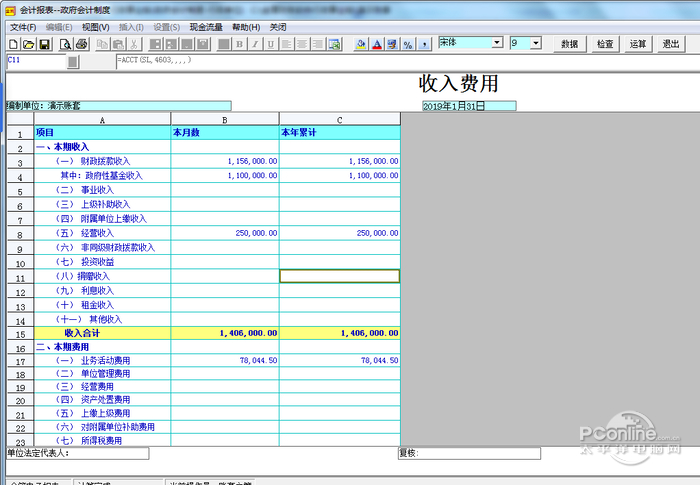Click the formula bar showing =ACCT(SL,4603

(406, 61)
